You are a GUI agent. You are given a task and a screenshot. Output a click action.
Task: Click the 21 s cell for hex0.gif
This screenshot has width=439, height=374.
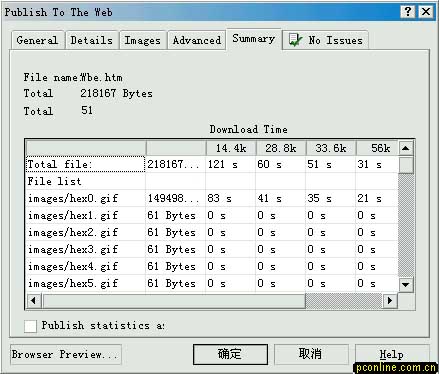point(377,198)
